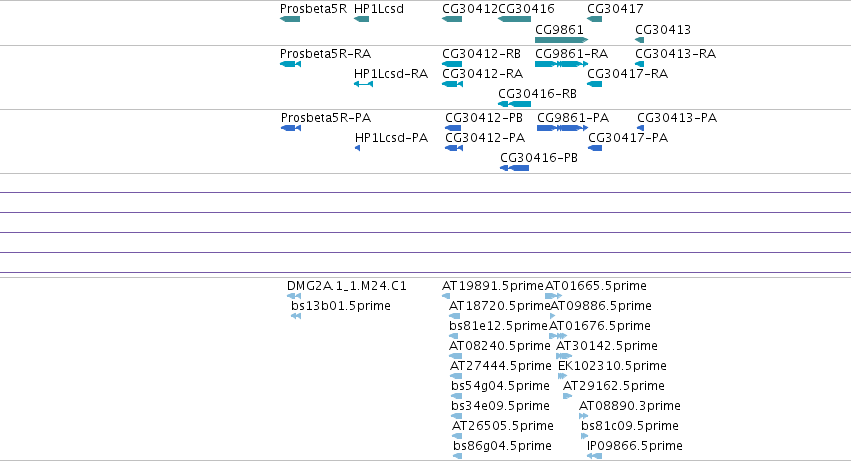Select the CG9861-RA label text
Screen dimensions: 851x461
click(x=571, y=54)
